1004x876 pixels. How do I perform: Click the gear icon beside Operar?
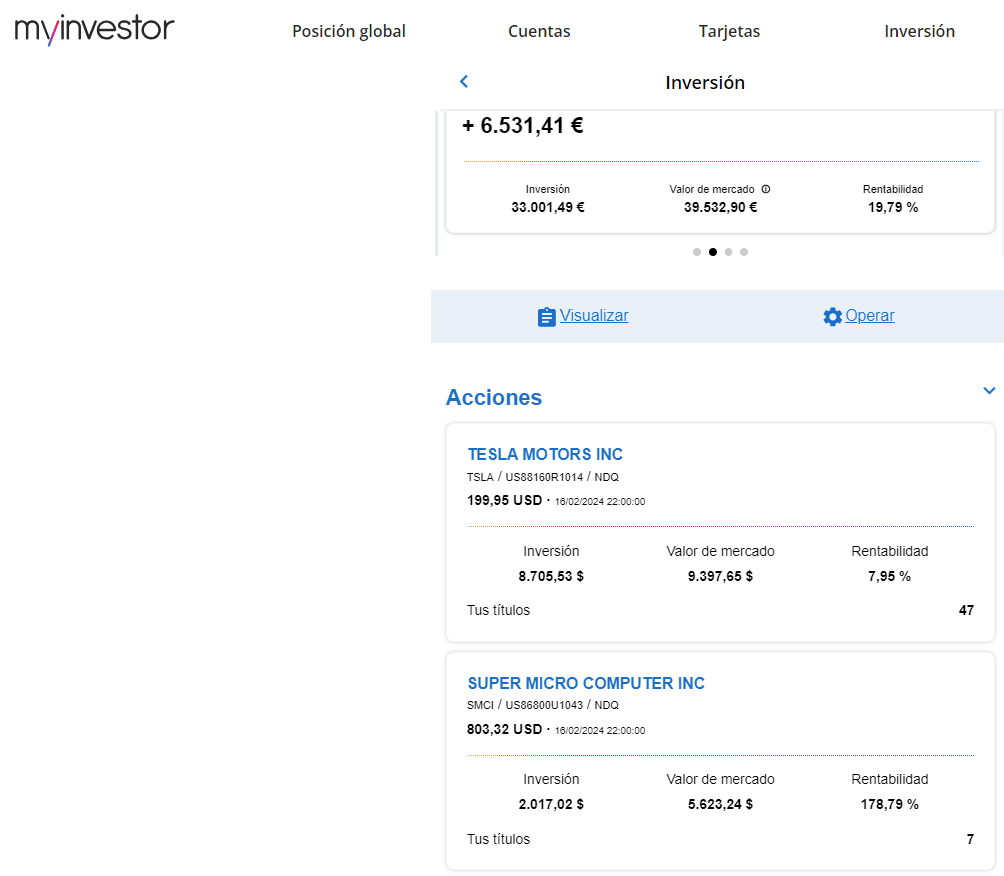point(832,316)
